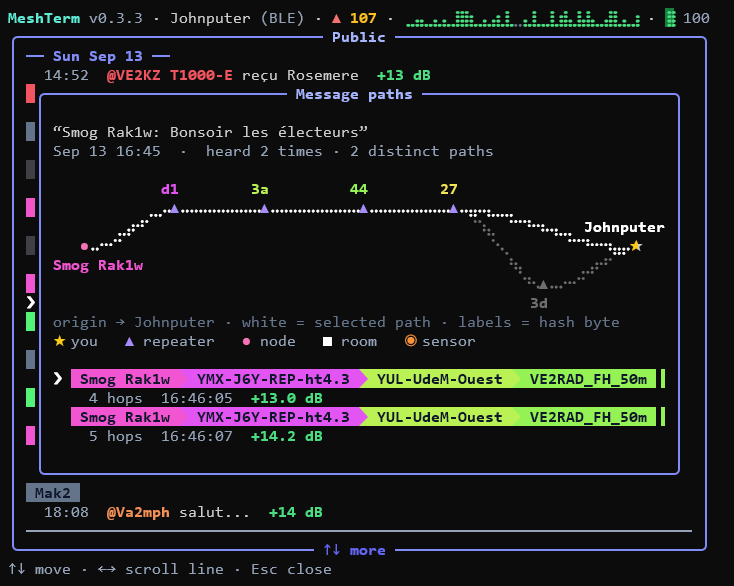Click YMX-J6Y-REP-ht4.3 segment in 5 hops path
734x586 pixels.
pos(273,417)
